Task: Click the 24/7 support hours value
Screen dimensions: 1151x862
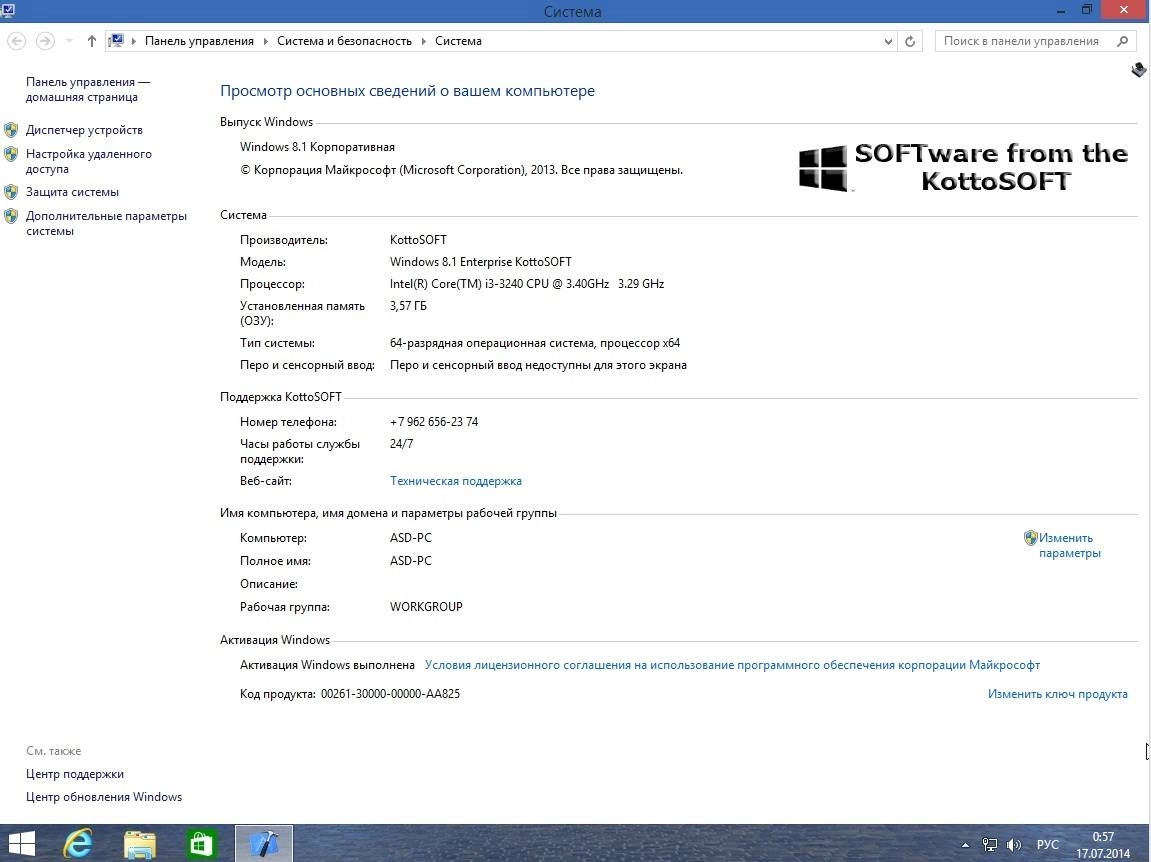Action: tap(402, 444)
